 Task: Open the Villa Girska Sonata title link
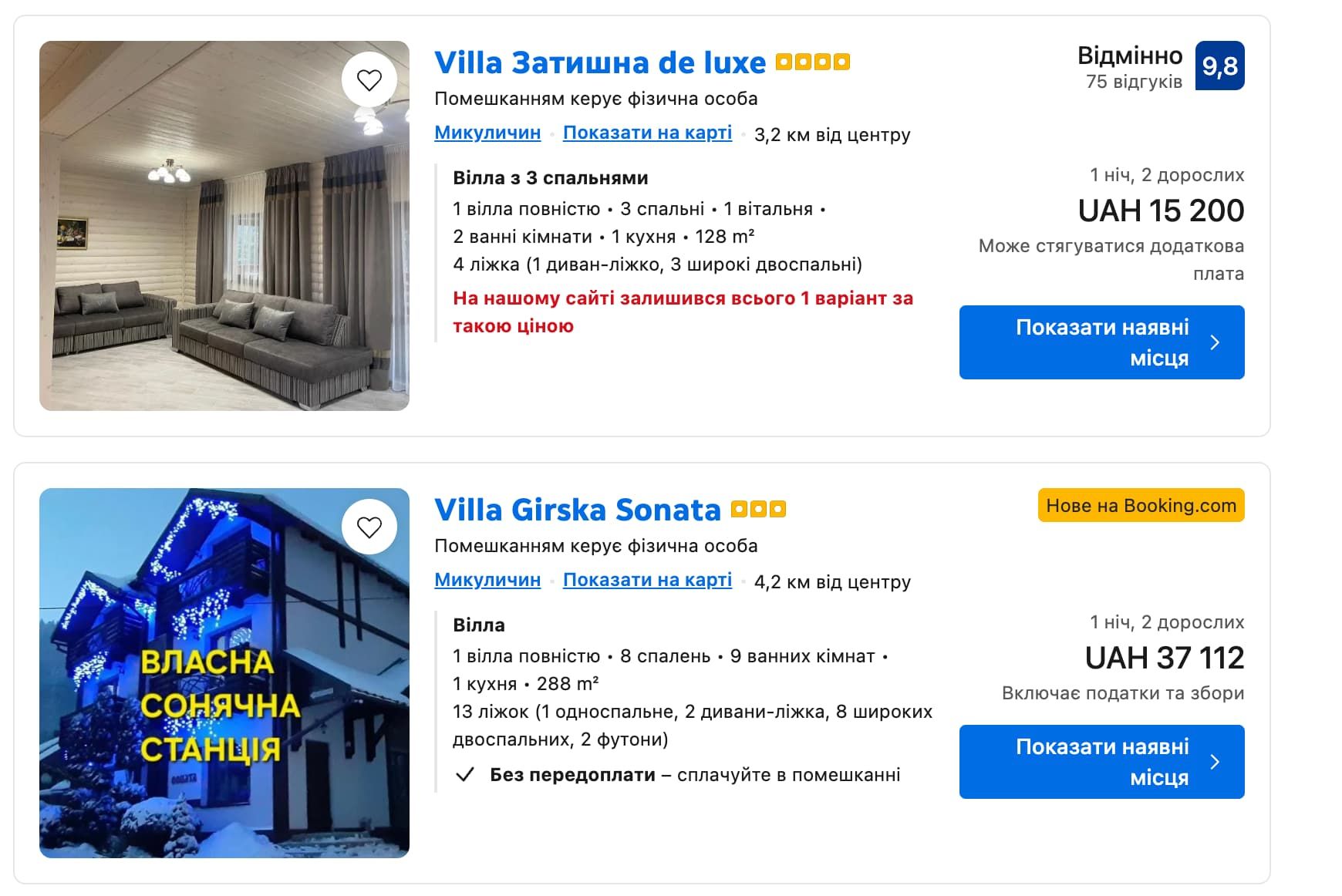tap(577, 510)
